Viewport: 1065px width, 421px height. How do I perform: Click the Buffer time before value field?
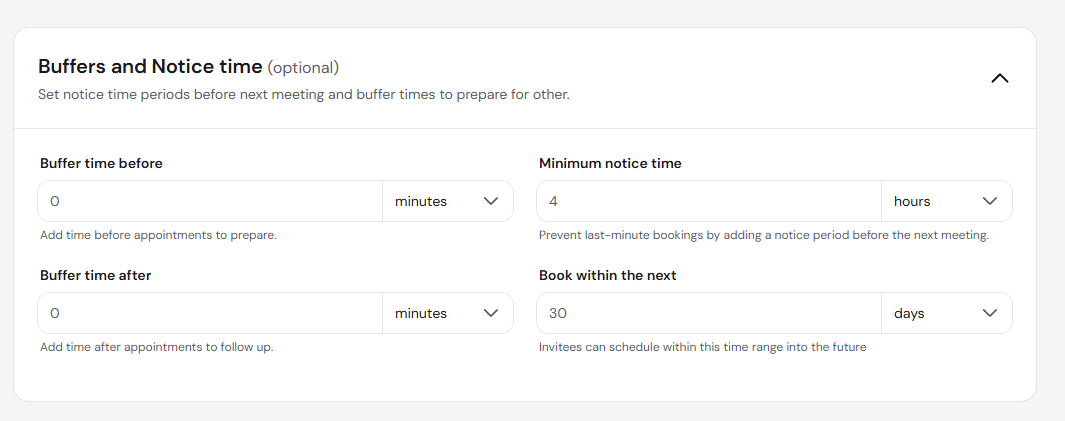[210, 201]
